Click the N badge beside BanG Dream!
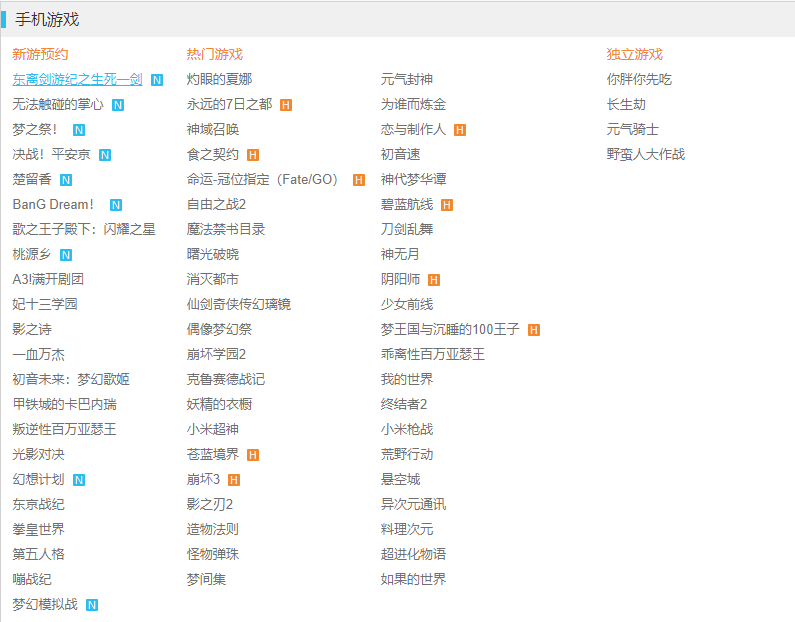The width and height of the screenshot is (795, 622). (x=116, y=205)
